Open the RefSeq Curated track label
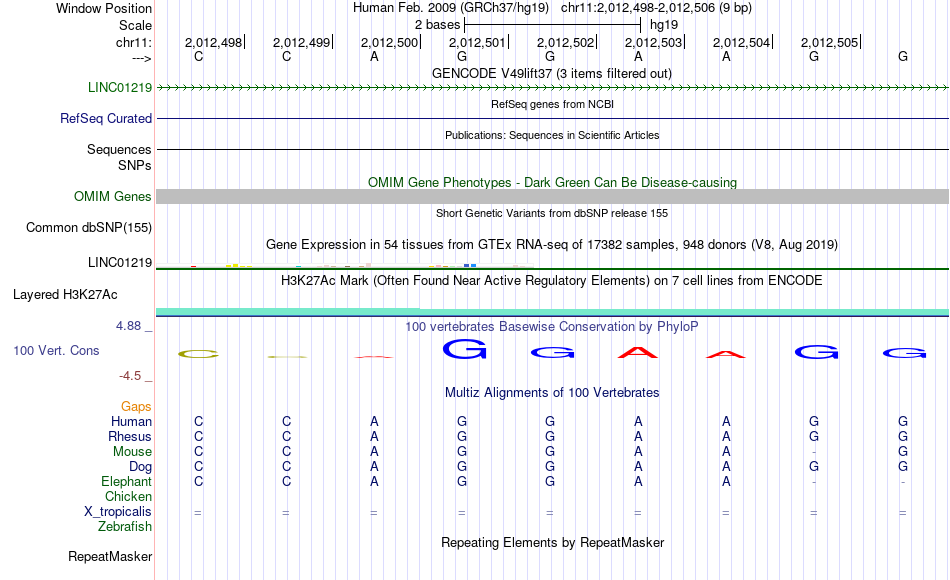The height and width of the screenshot is (580, 950). (x=106, y=118)
